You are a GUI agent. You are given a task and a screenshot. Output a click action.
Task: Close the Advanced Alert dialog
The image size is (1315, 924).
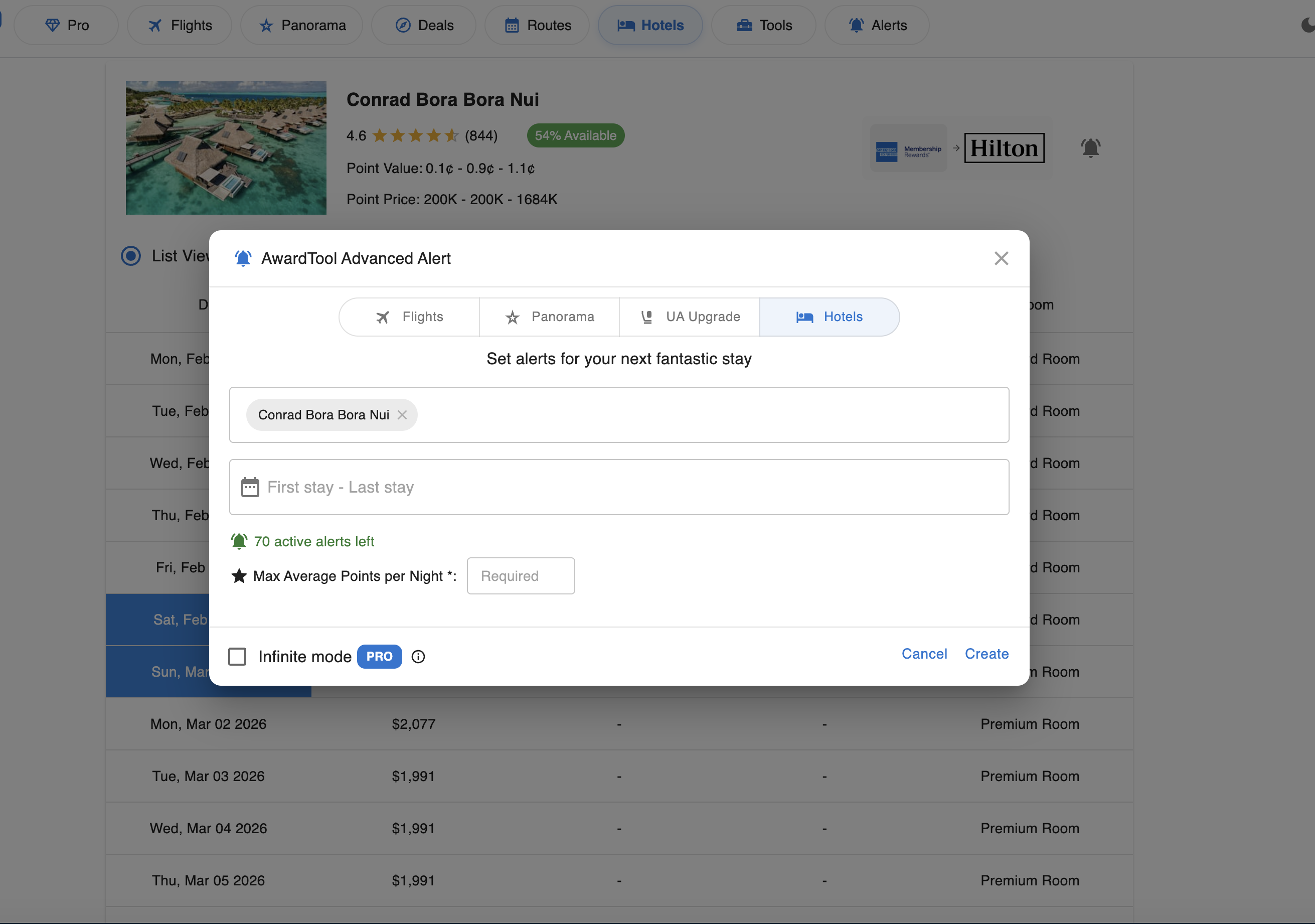1001,258
